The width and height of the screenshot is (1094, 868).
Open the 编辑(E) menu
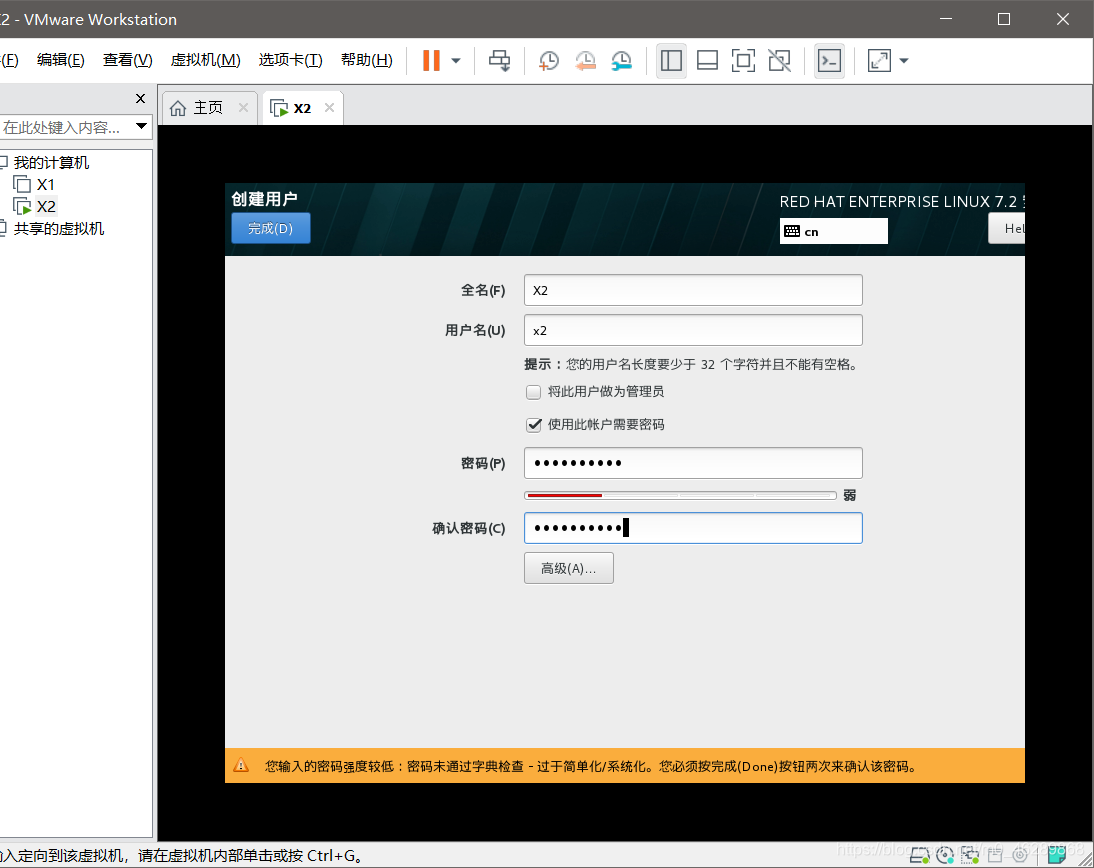click(61, 60)
